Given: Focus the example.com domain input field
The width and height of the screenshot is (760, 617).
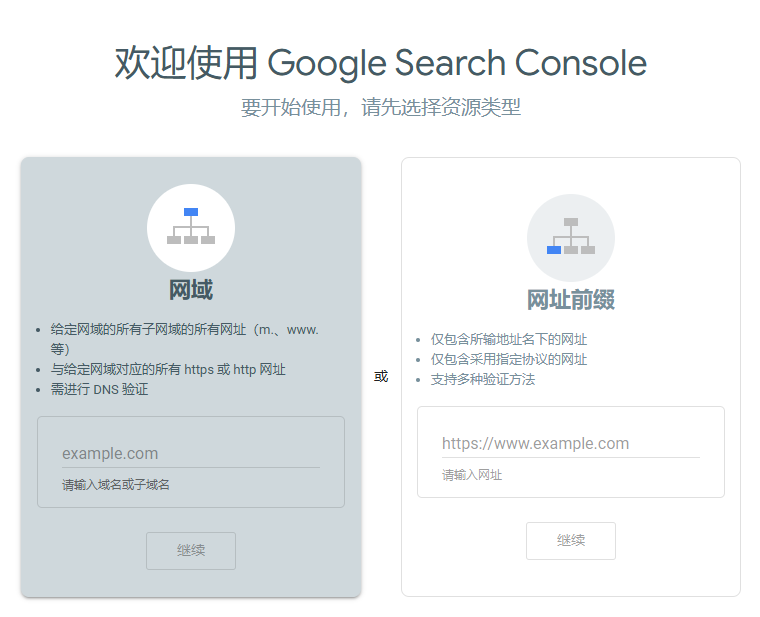Looking at the screenshot, I should (x=190, y=453).
